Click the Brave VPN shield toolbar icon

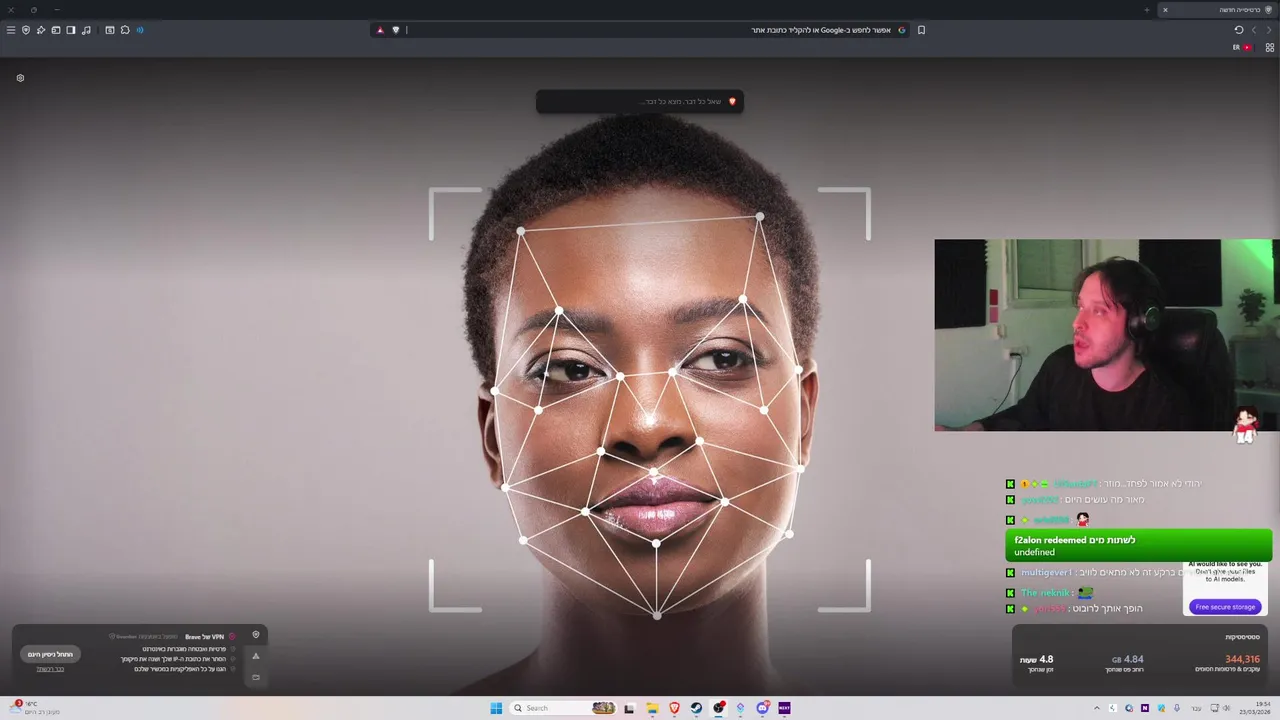26,30
